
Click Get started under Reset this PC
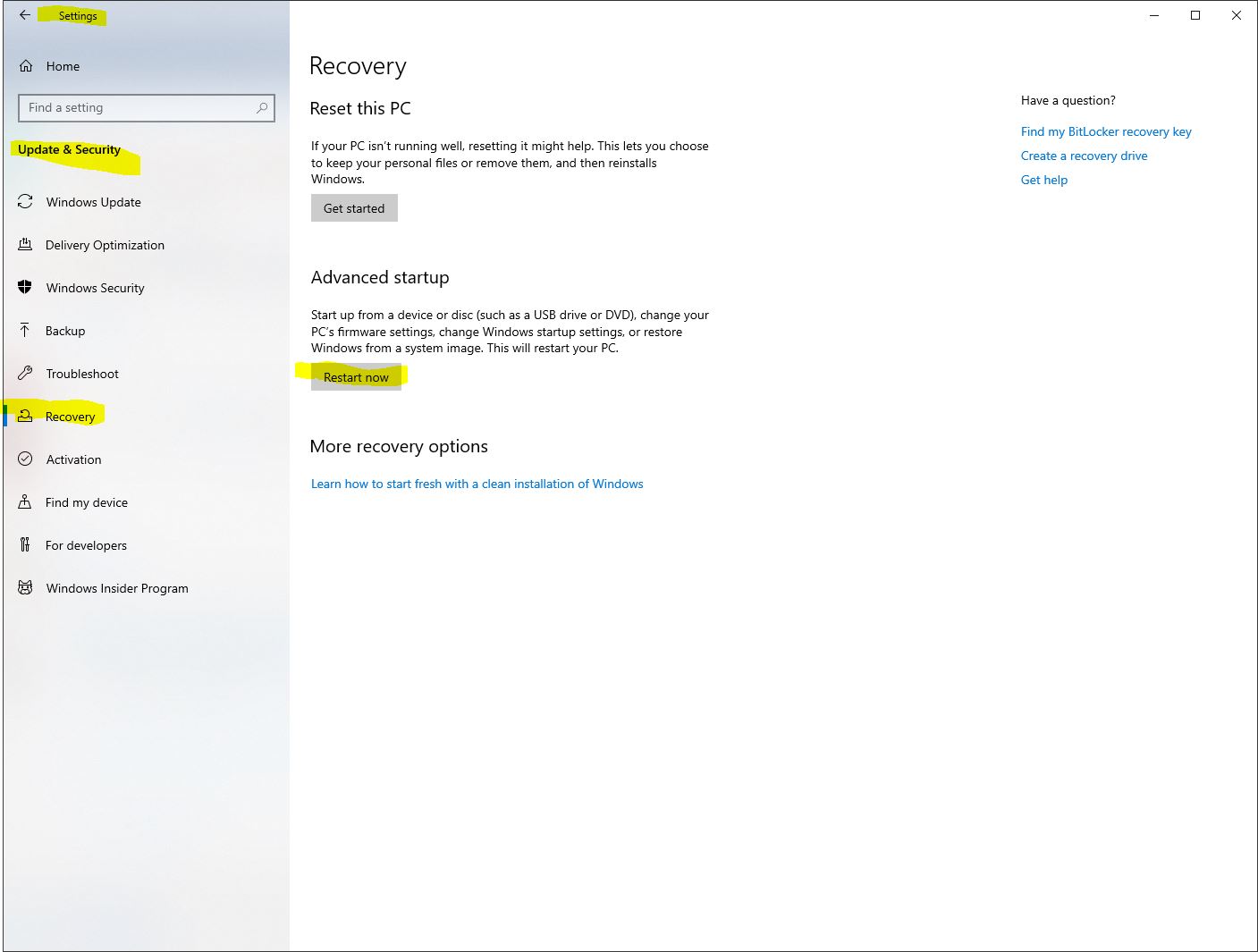point(354,208)
